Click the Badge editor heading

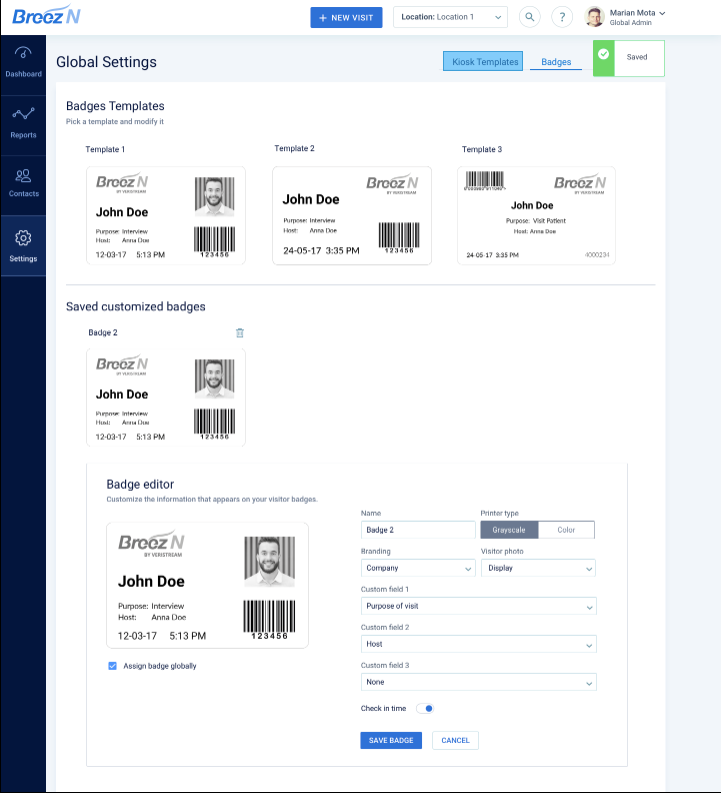pyautogui.click(x=140, y=484)
